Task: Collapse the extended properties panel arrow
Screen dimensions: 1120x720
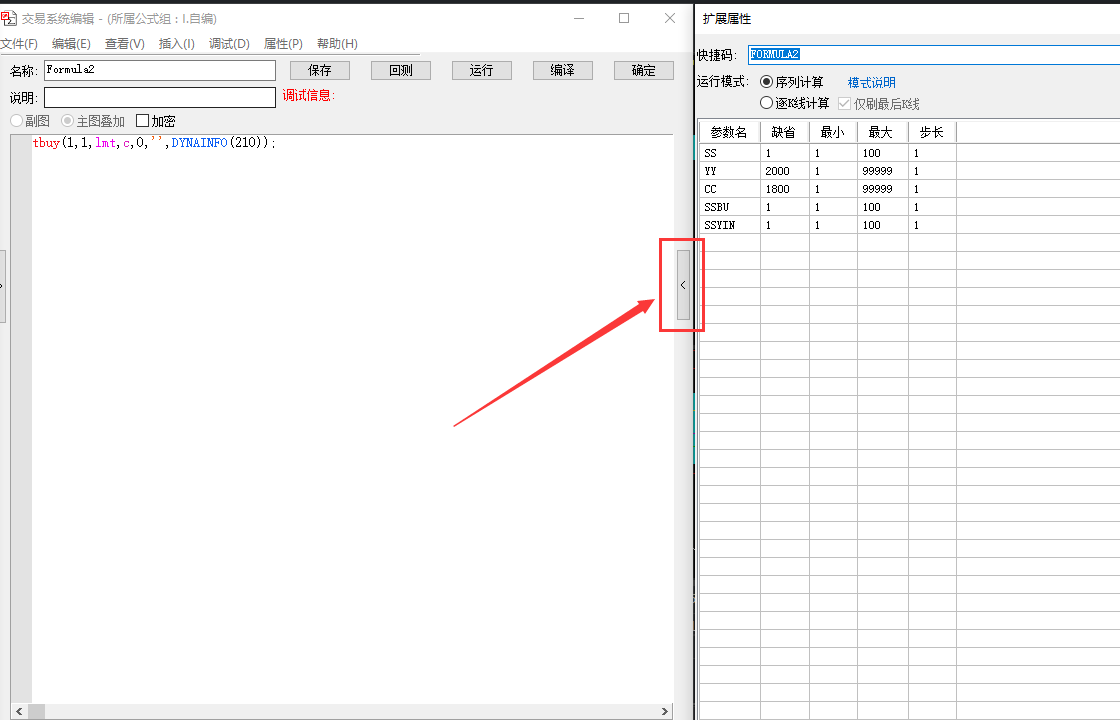Action: point(683,285)
